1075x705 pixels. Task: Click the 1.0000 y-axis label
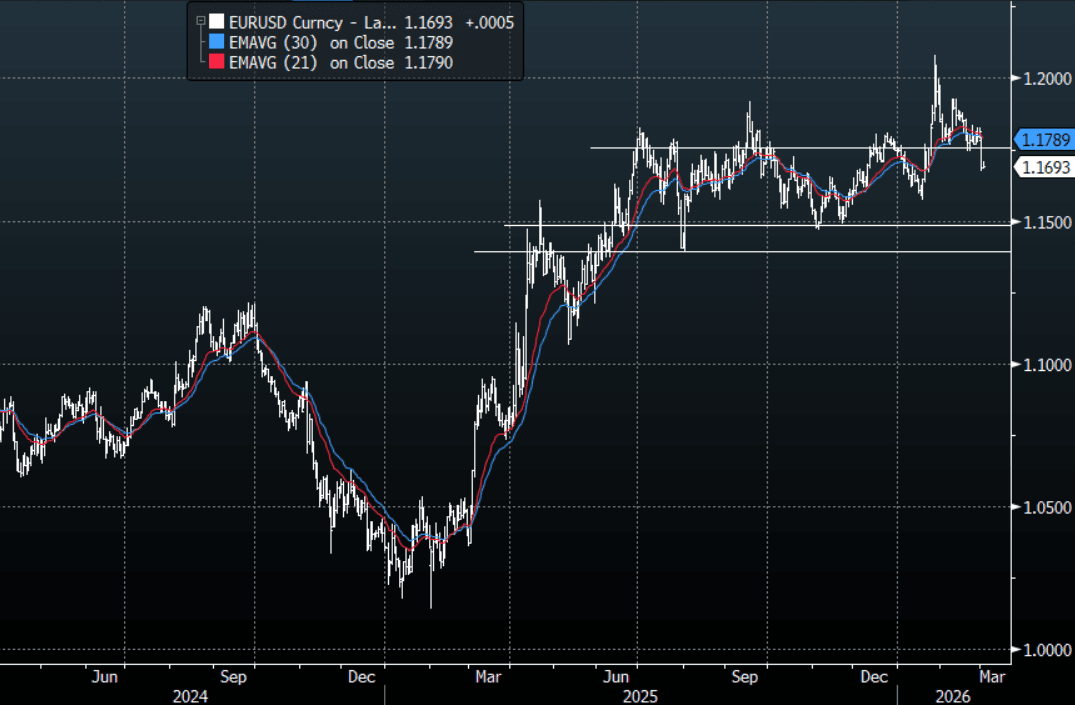point(1043,650)
